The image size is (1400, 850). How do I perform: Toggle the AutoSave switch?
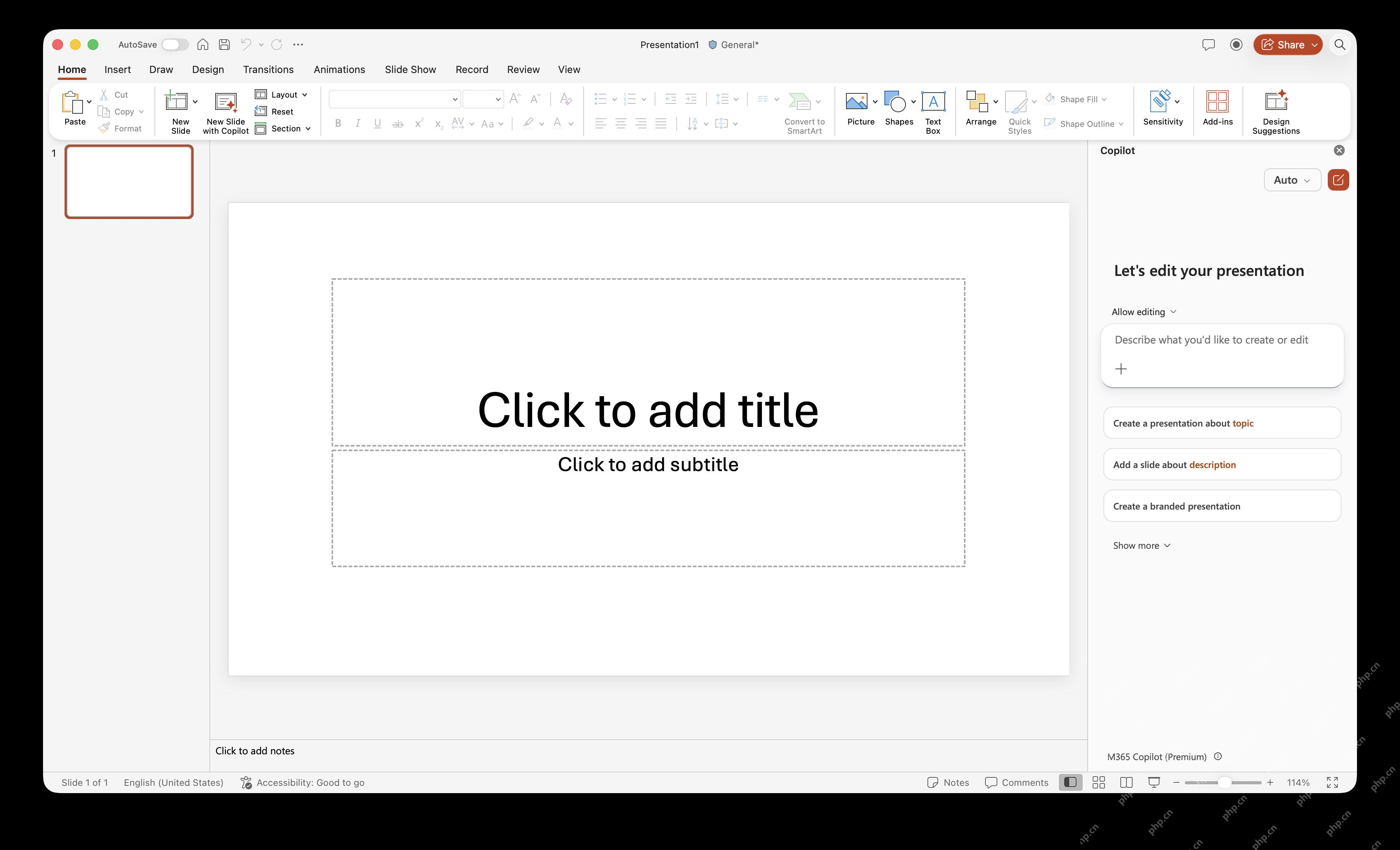pos(175,44)
